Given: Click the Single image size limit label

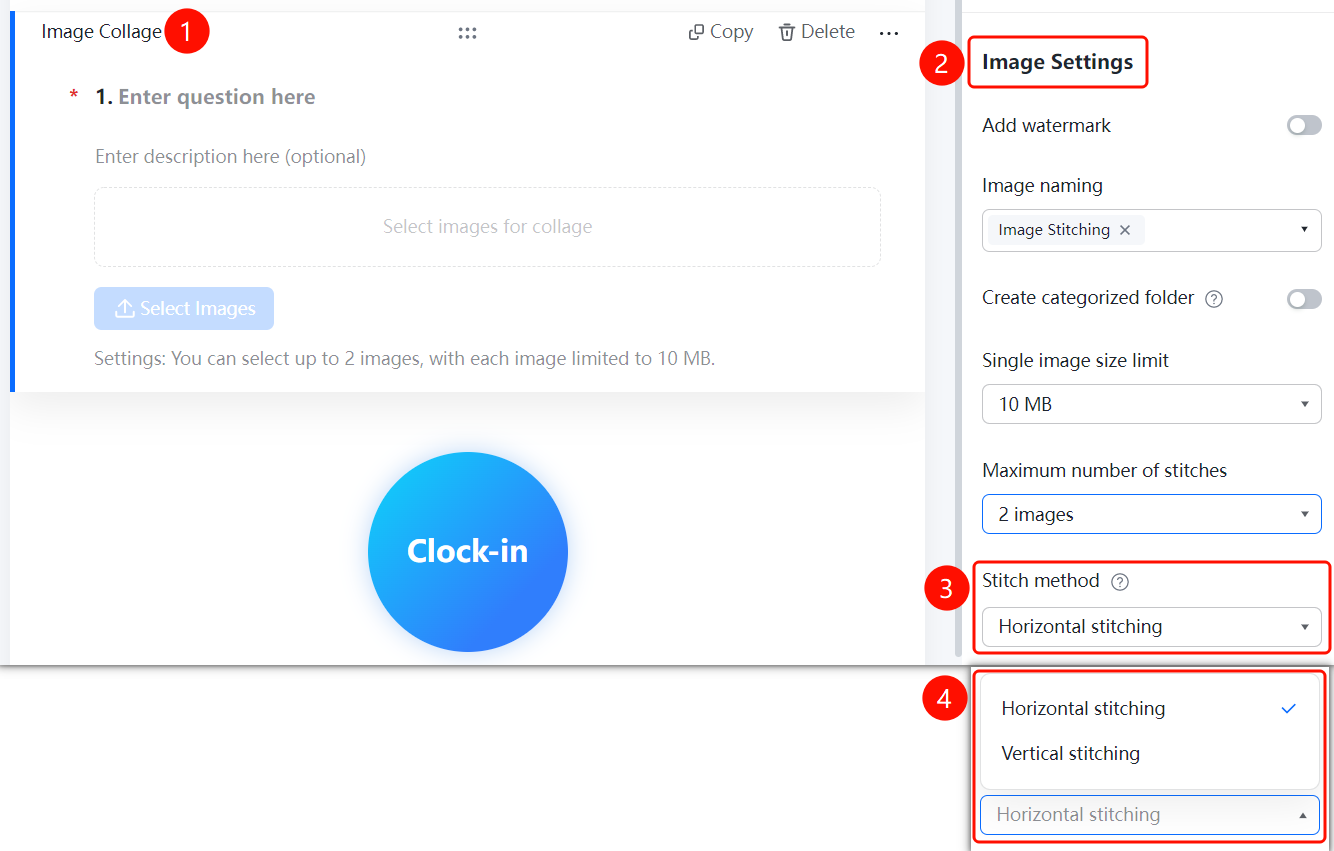Looking at the screenshot, I should (1076, 361).
